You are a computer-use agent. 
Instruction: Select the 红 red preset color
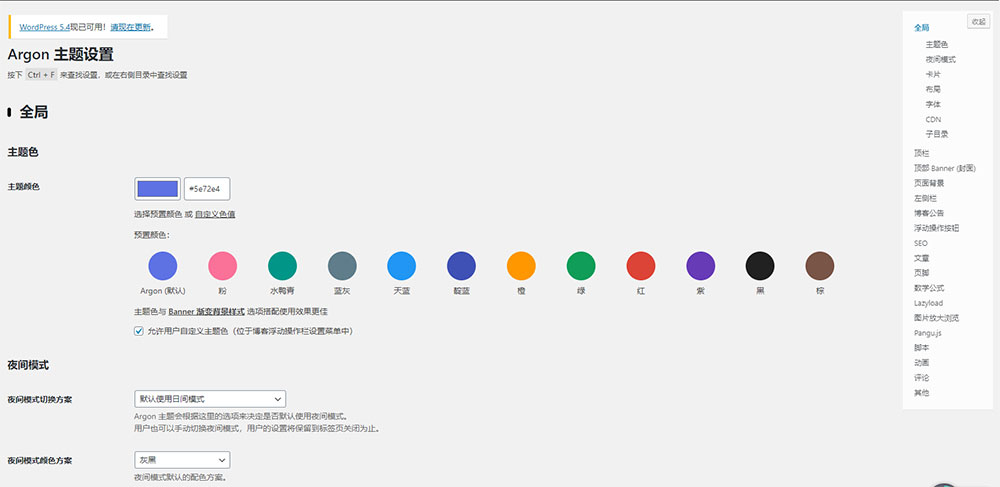641,266
